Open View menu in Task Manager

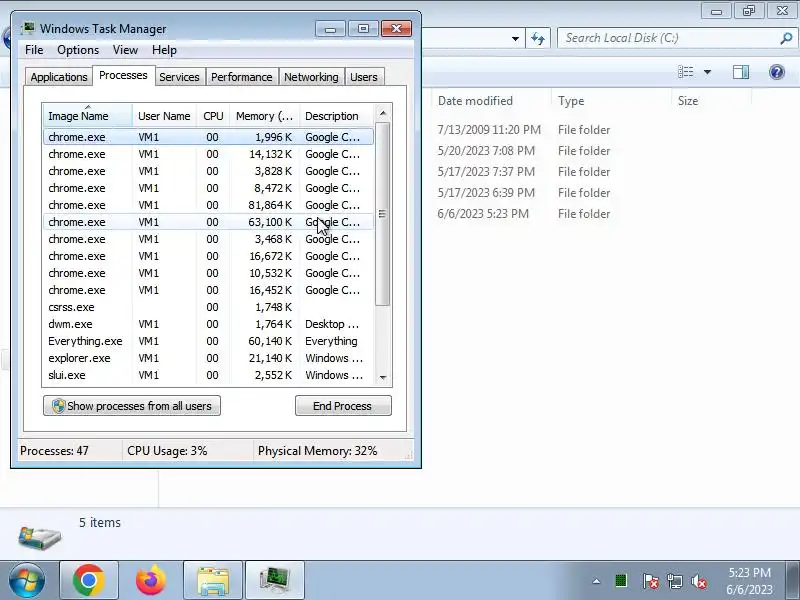click(x=125, y=49)
